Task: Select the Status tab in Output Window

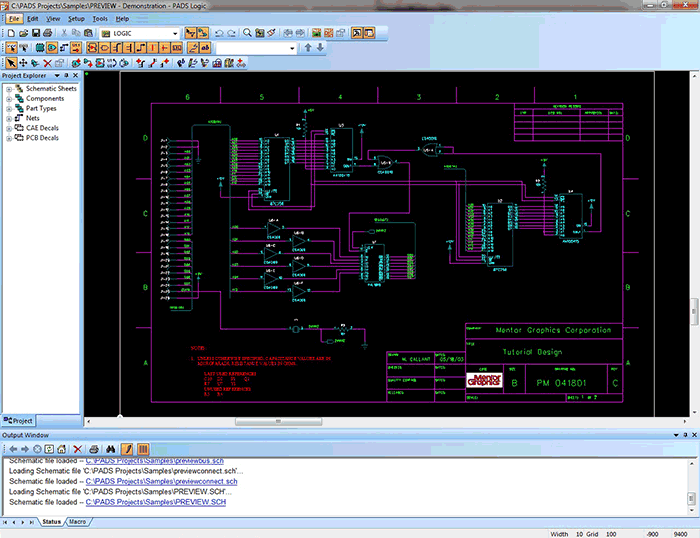Action: pyautogui.click(x=51, y=521)
